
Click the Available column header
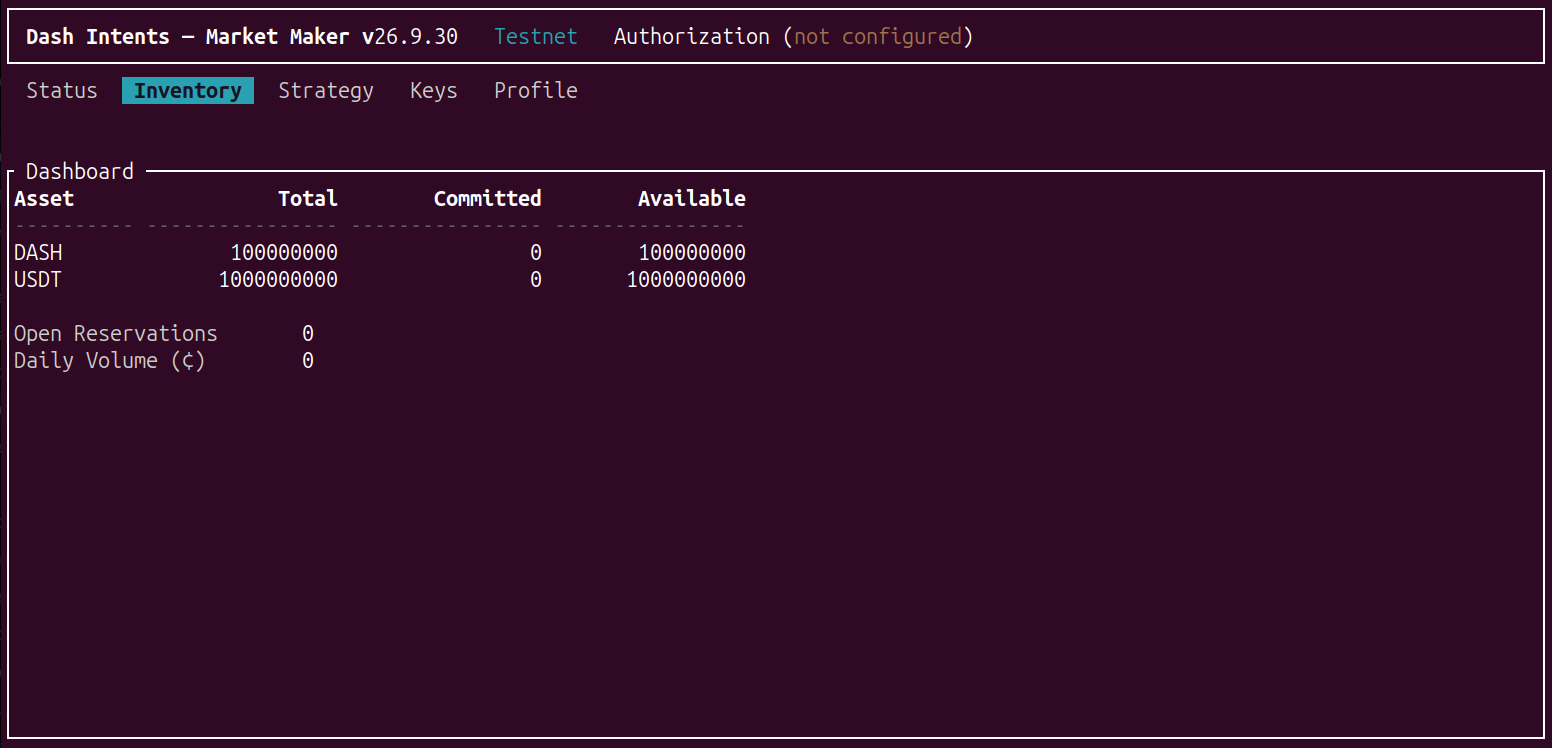coord(692,199)
